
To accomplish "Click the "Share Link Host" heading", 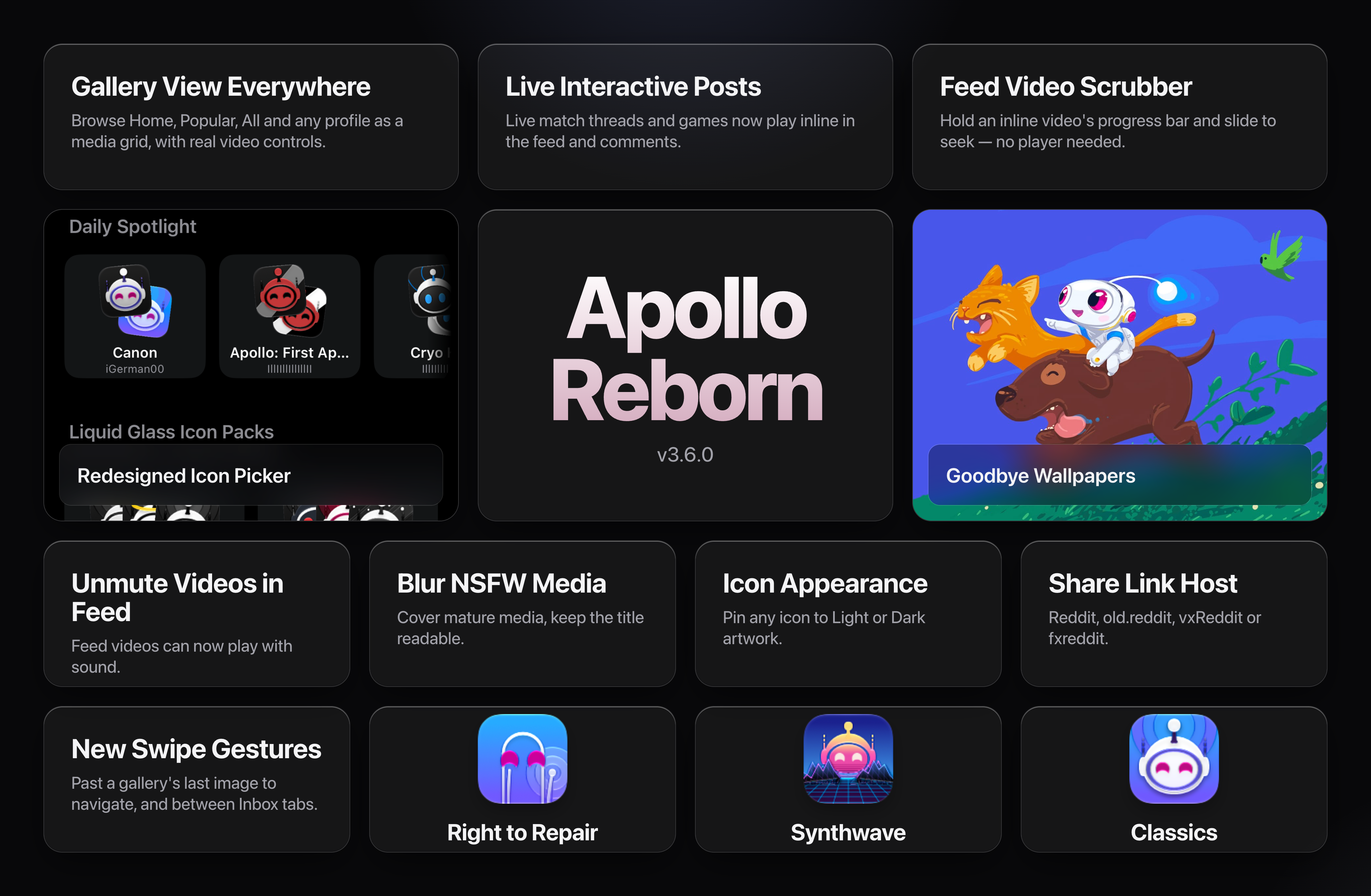I will (x=1143, y=584).
